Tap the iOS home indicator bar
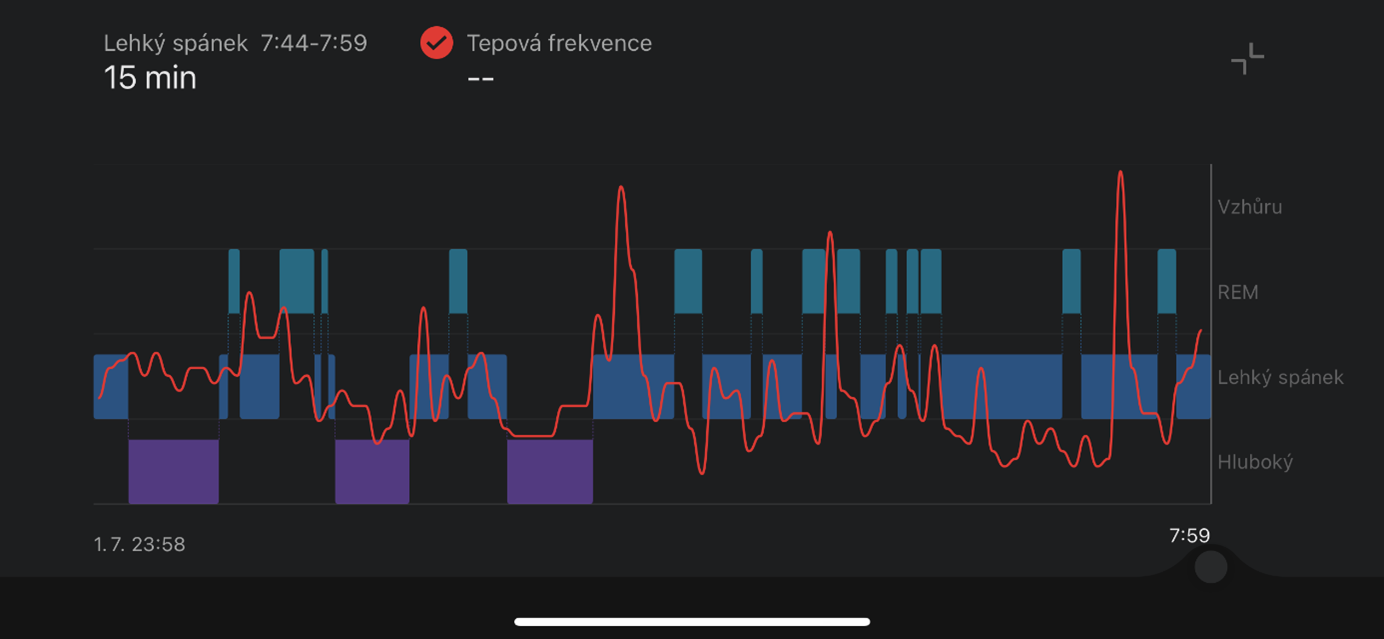The height and width of the screenshot is (639, 1384). pos(692,622)
